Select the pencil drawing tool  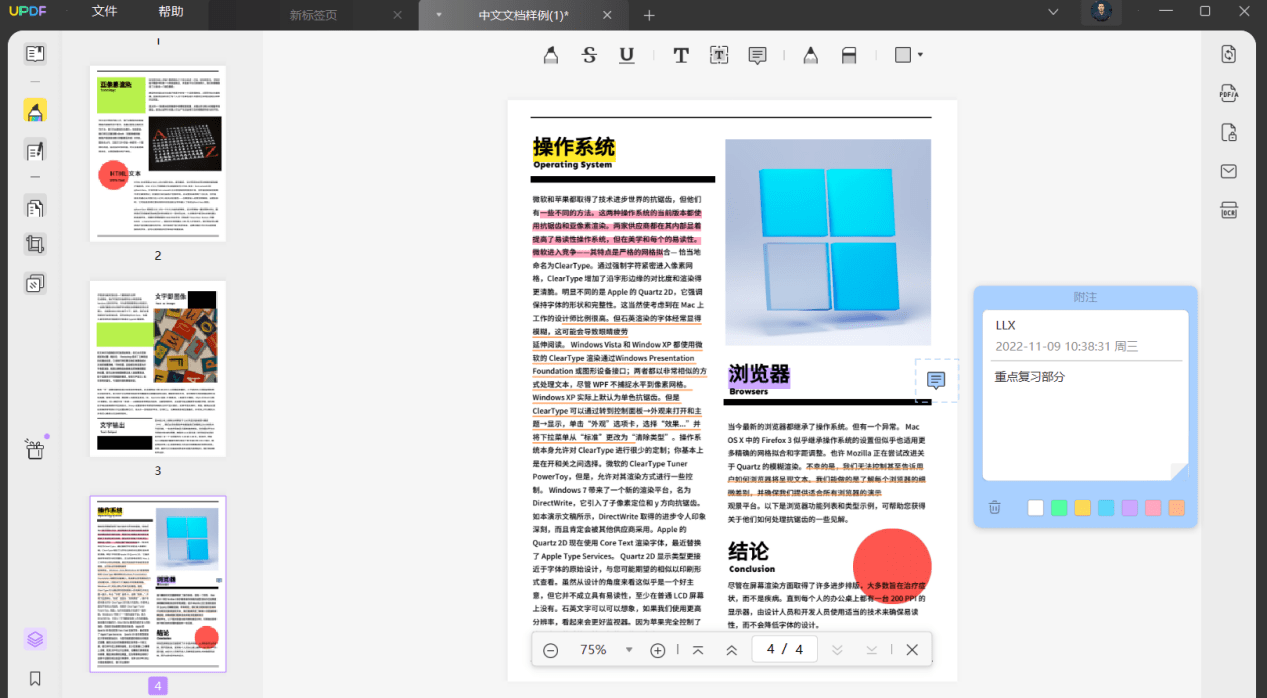pos(810,56)
